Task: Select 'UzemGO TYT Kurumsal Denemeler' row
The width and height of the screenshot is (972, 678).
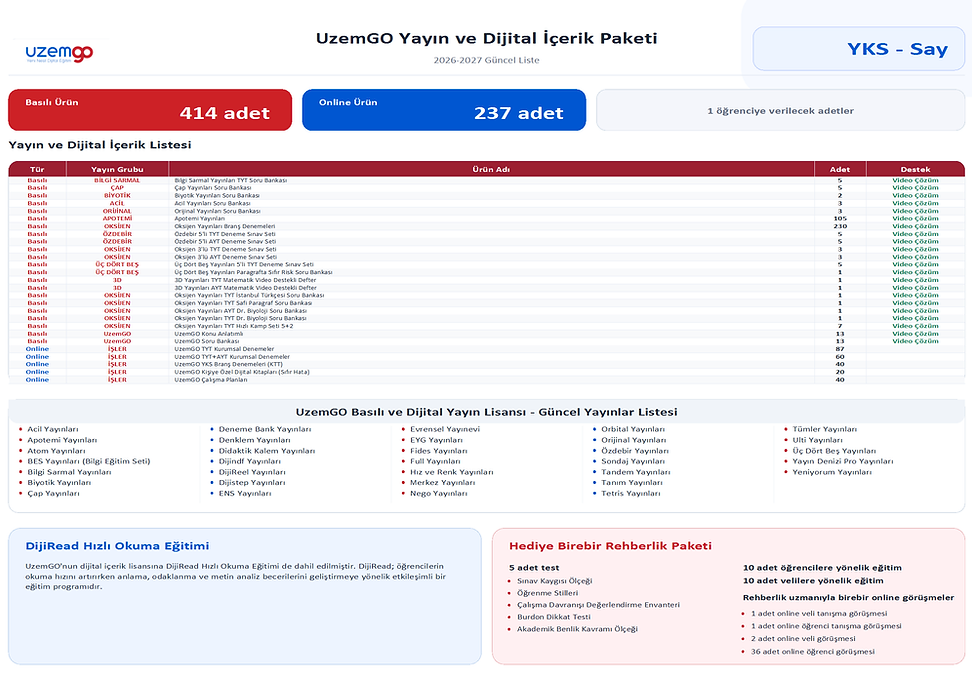Action: pyautogui.click(x=487, y=349)
